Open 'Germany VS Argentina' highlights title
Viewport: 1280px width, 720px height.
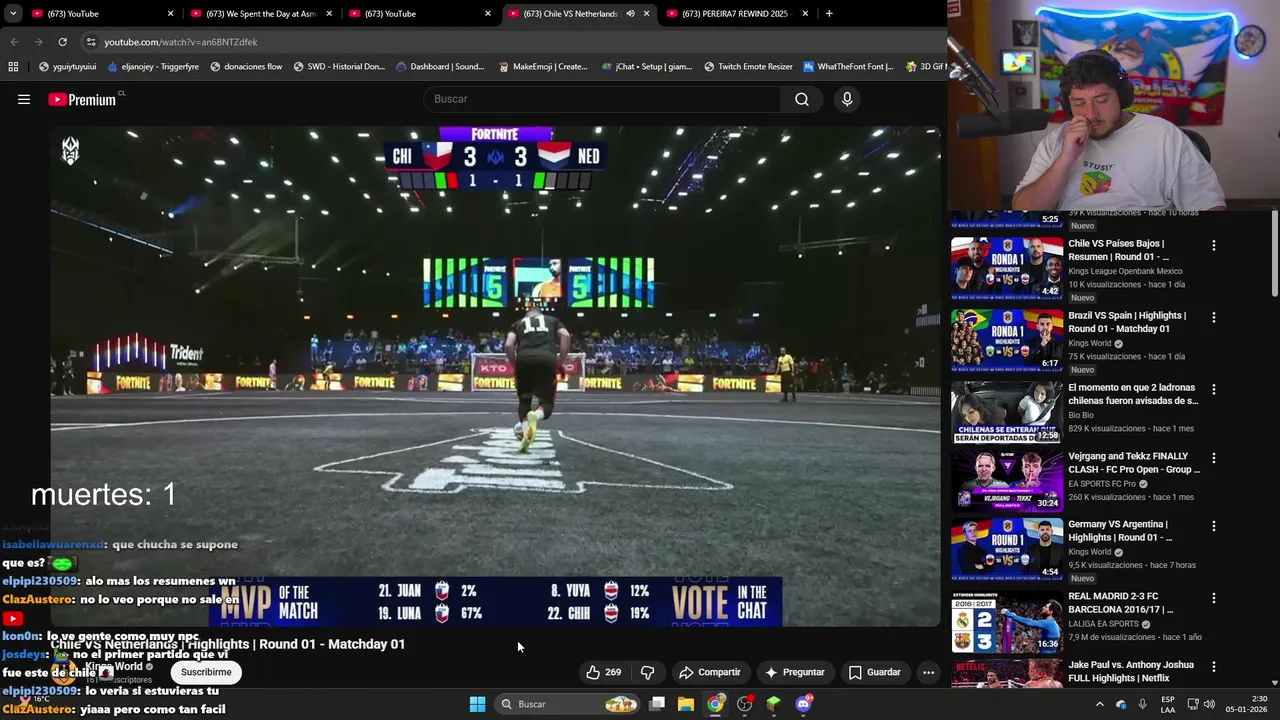tap(1120, 531)
